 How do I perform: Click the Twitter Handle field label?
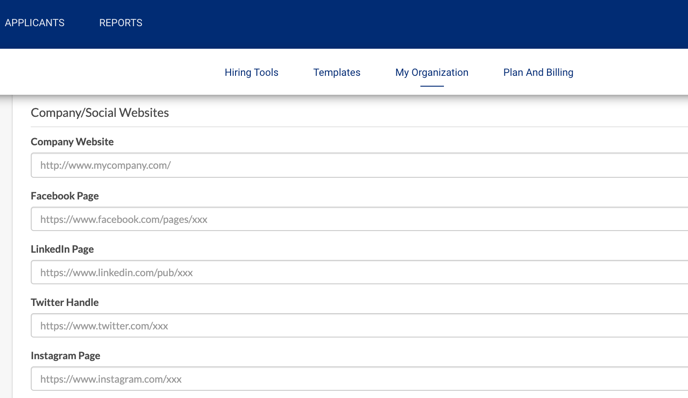pyautogui.click(x=64, y=302)
